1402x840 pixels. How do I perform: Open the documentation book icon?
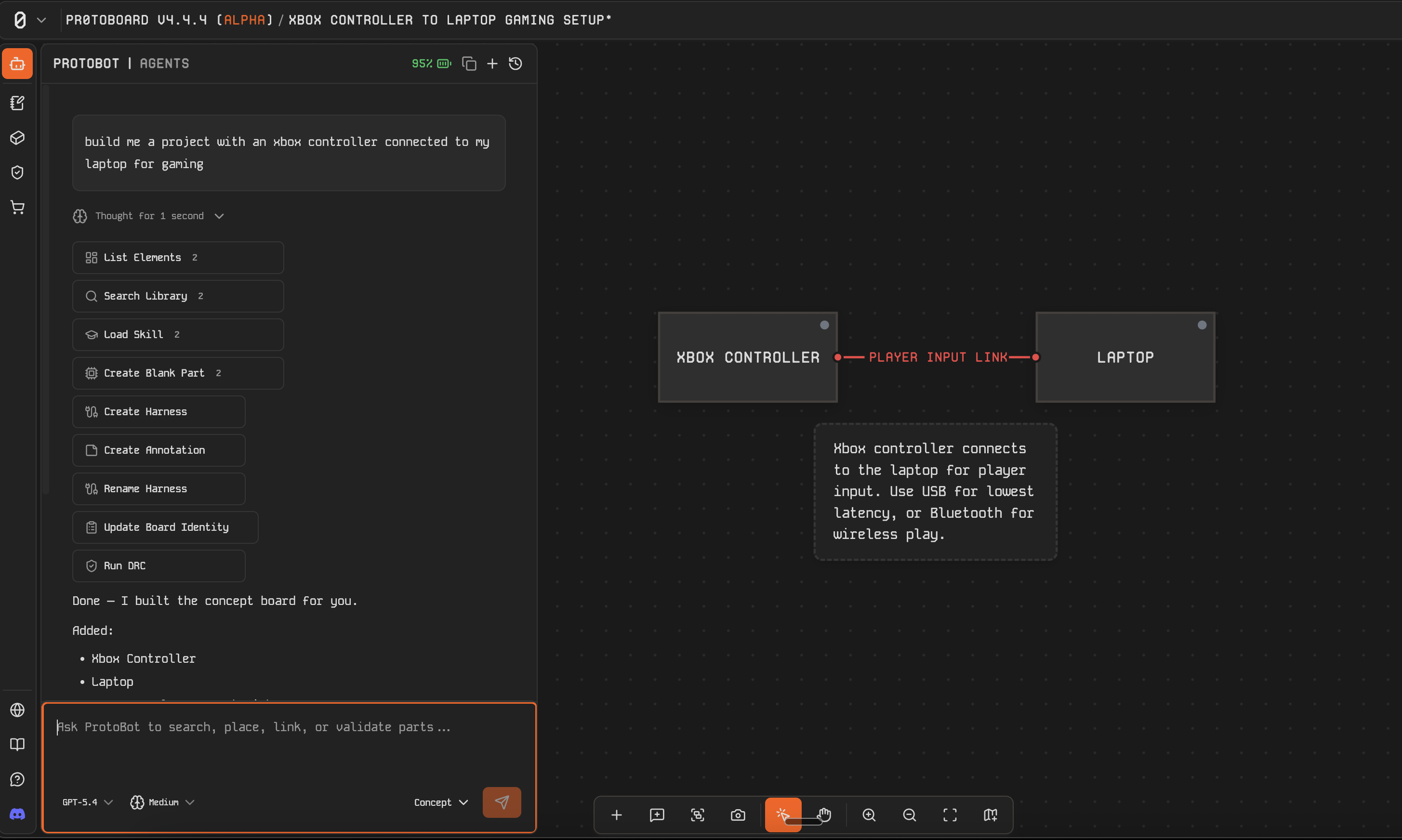point(17,744)
